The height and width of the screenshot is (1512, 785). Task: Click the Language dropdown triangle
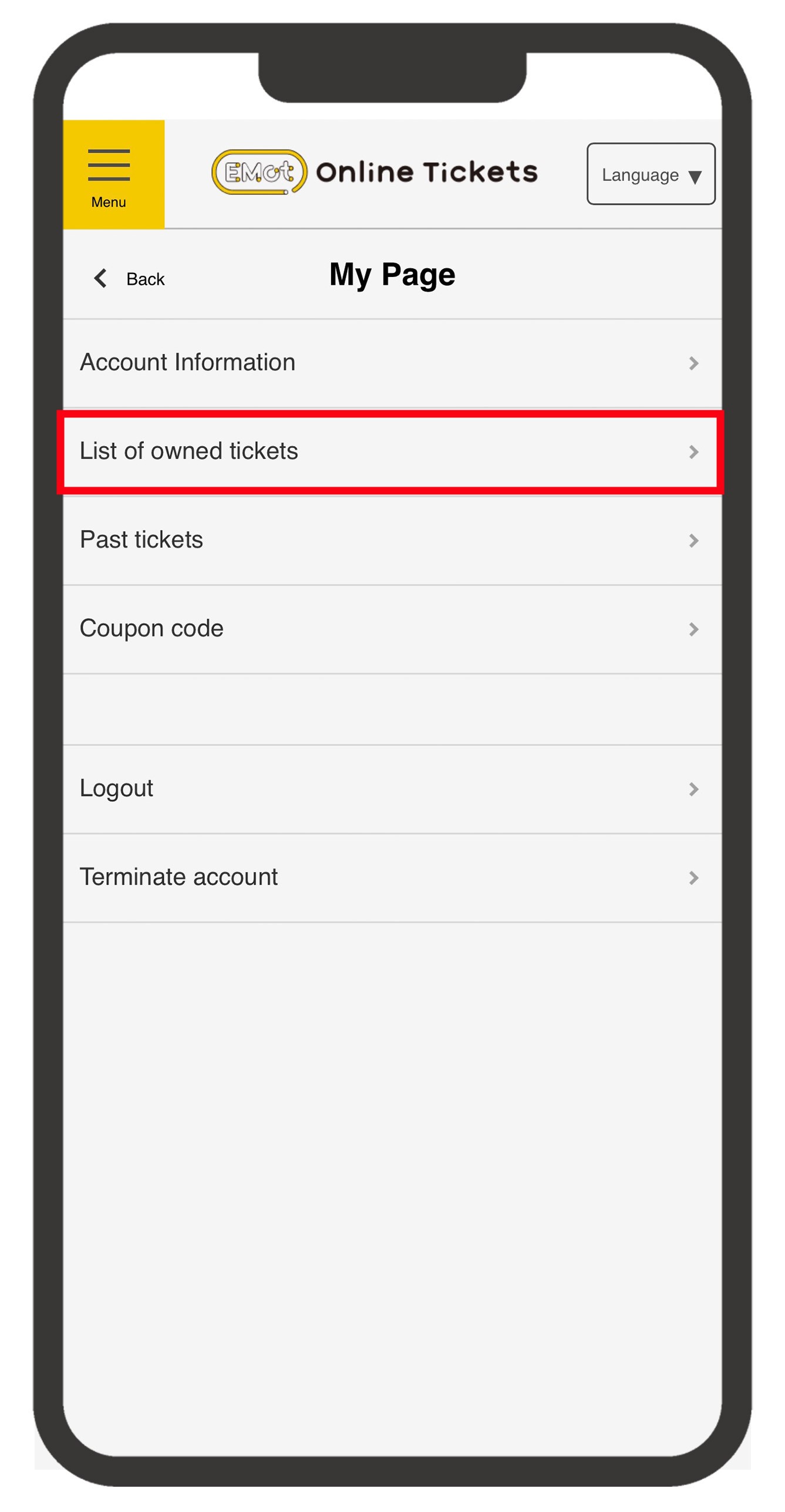point(695,177)
